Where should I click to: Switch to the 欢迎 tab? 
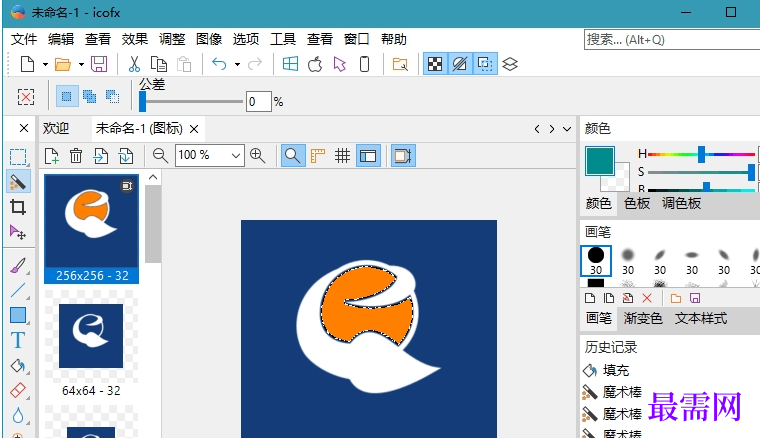pos(56,128)
